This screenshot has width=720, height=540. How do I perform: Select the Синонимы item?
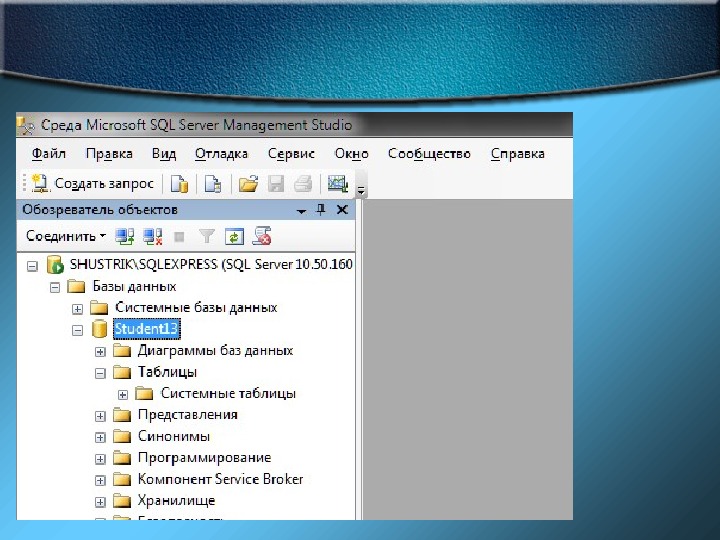tap(174, 436)
